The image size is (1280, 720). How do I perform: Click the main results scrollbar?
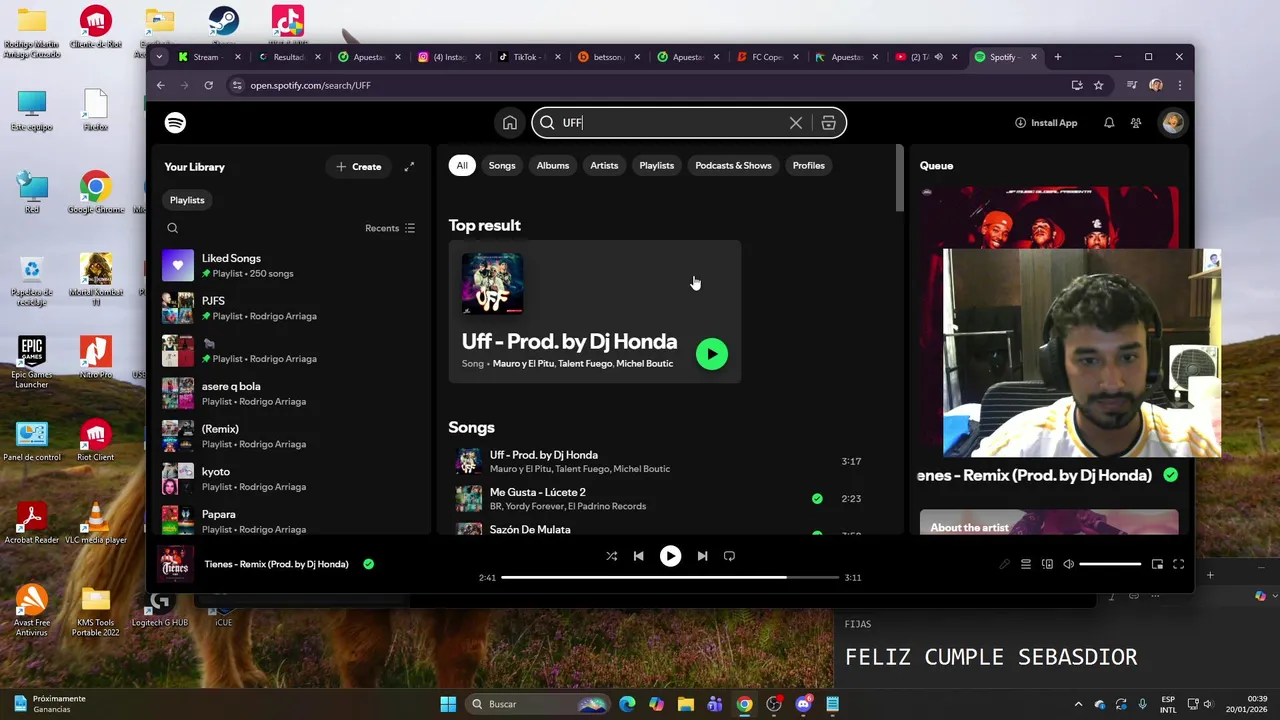click(900, 178)
